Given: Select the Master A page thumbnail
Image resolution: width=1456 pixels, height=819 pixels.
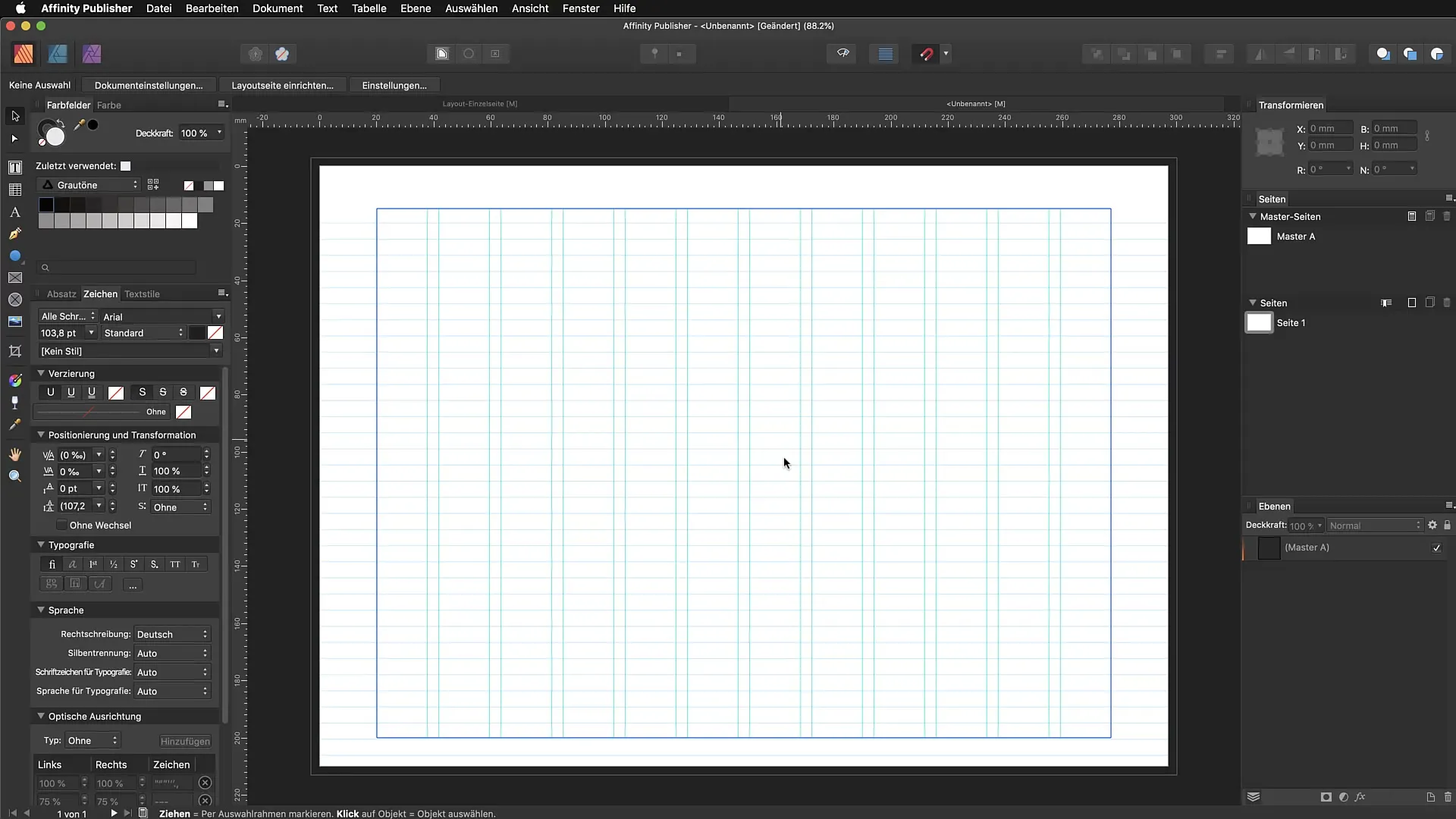Looking at the screenshot, I should pos(1259,236).
